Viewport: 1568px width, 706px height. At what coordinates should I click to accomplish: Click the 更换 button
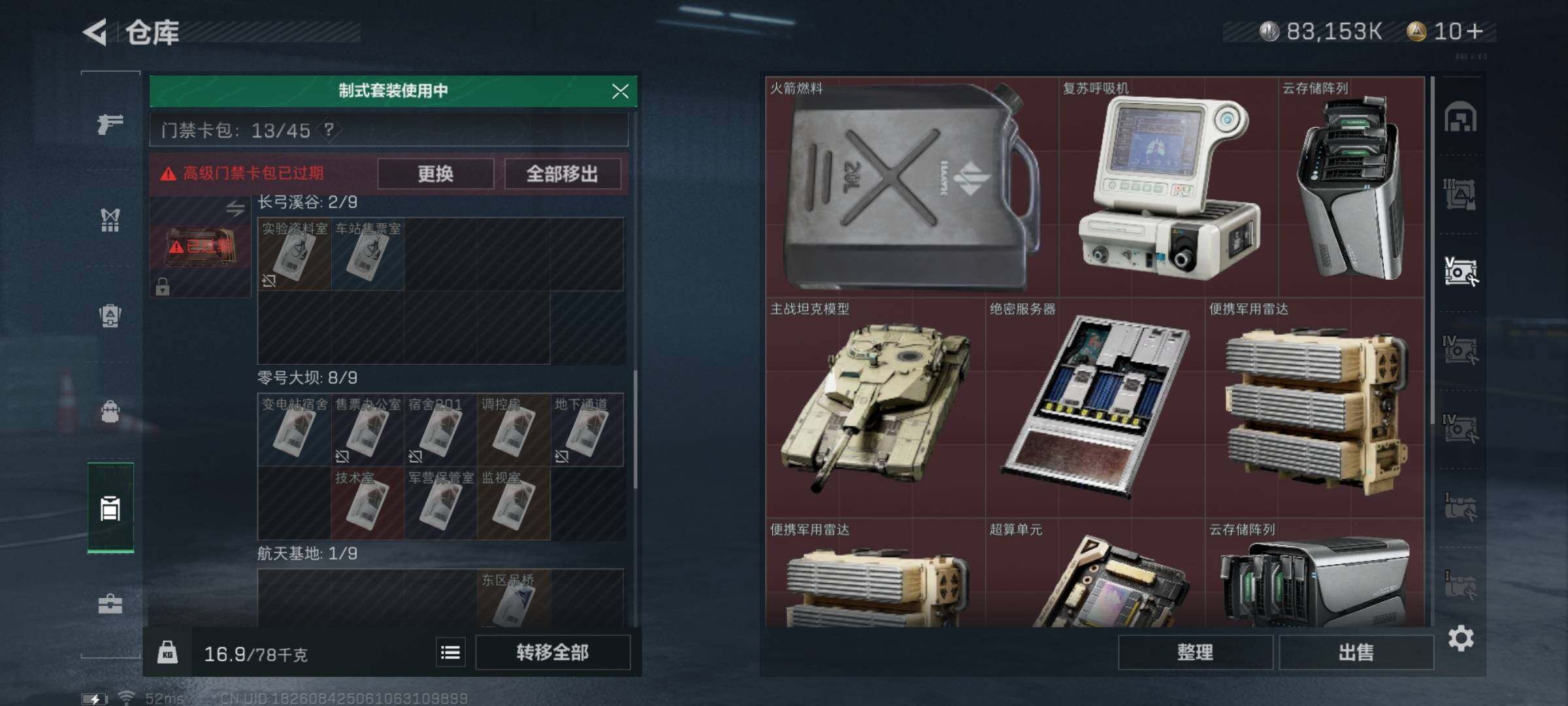pyautogui.click(x=435, y=174)
